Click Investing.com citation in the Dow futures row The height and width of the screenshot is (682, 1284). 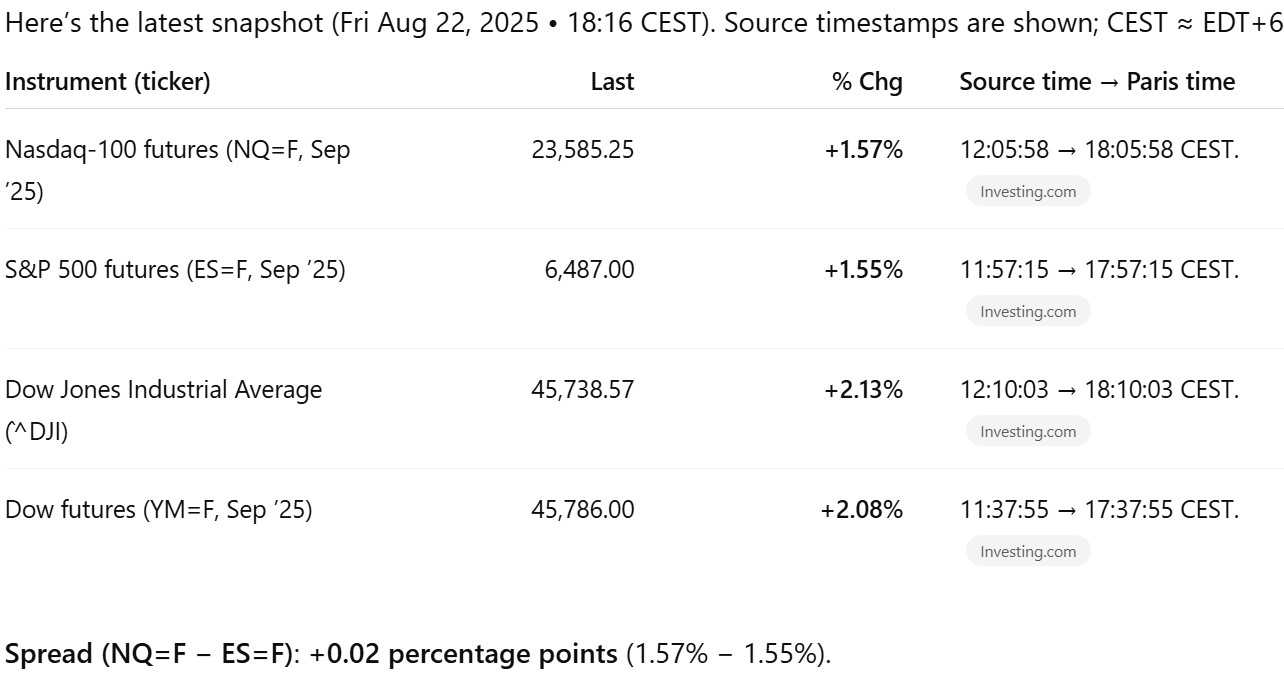pyautogui.click(x=1027, y=552)
